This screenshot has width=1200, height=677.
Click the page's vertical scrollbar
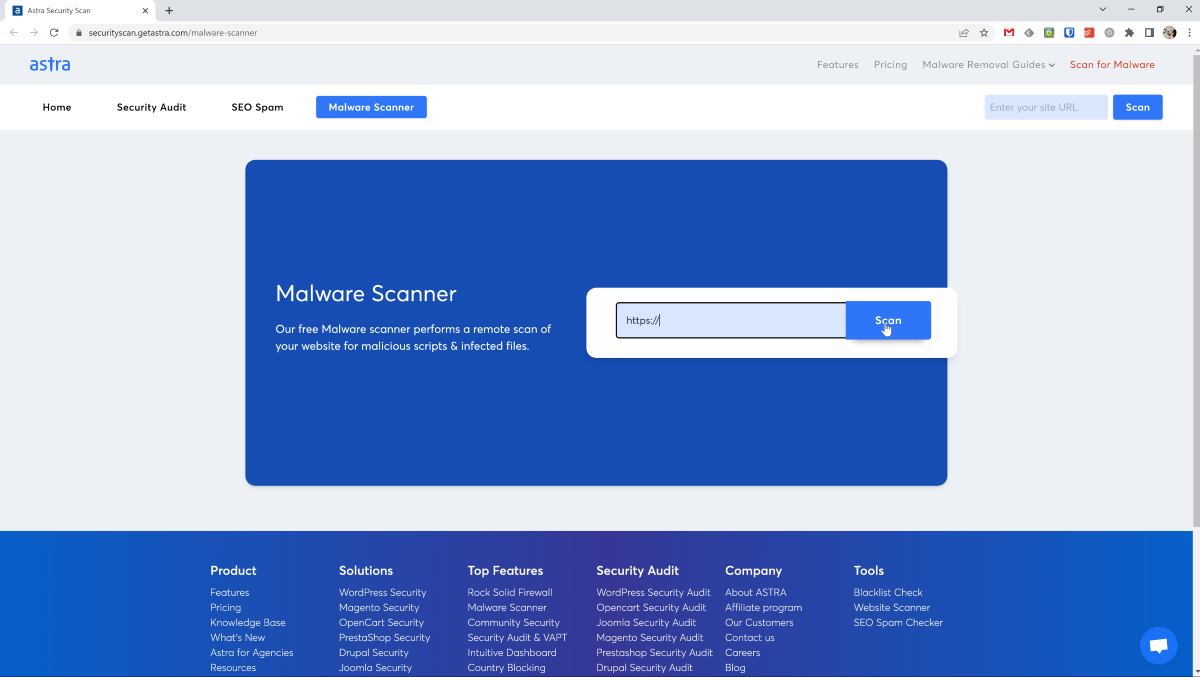[1196, 290]
